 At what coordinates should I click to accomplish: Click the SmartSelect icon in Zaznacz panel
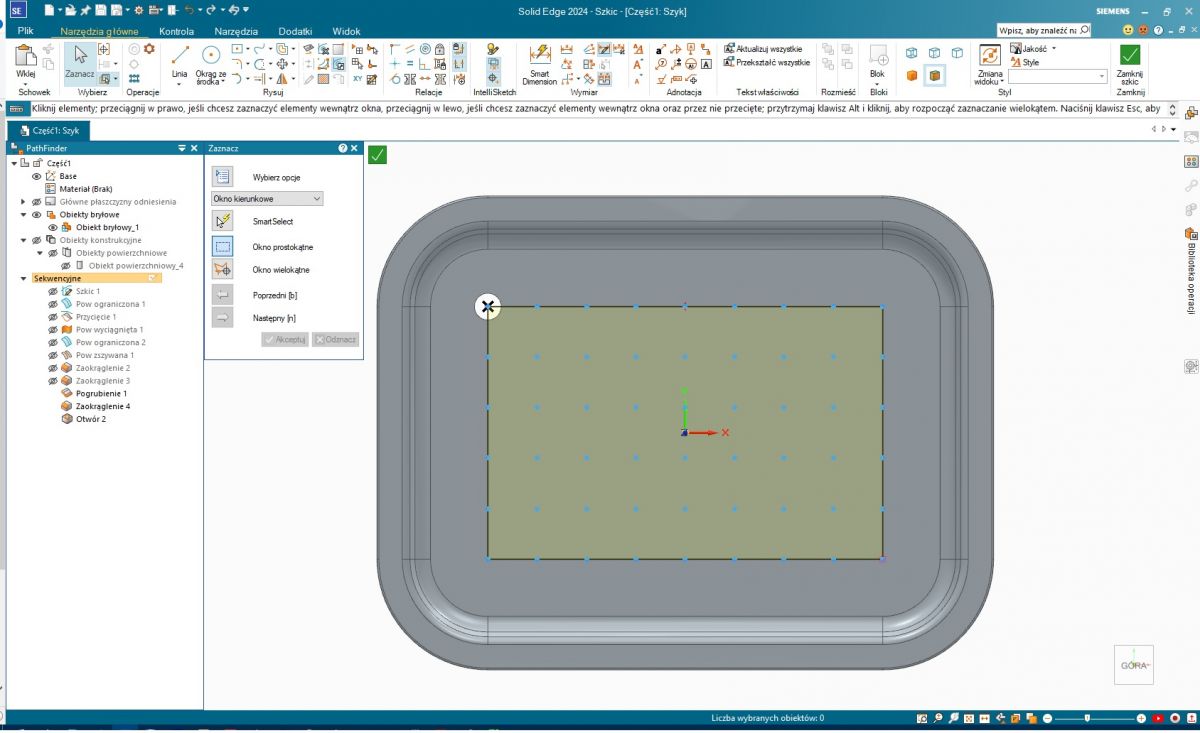[x=223, y=221]
